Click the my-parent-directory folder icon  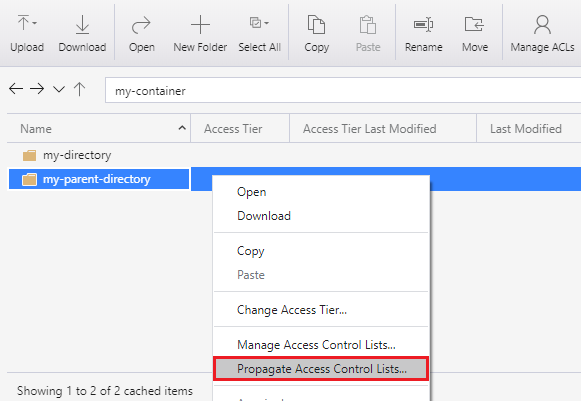coord(29,179)
